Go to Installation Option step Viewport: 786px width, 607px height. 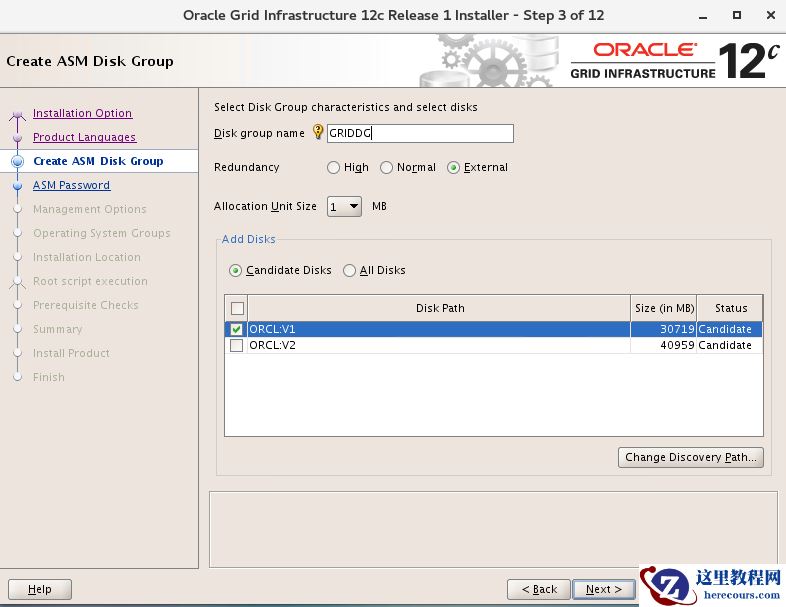point(83,113)
